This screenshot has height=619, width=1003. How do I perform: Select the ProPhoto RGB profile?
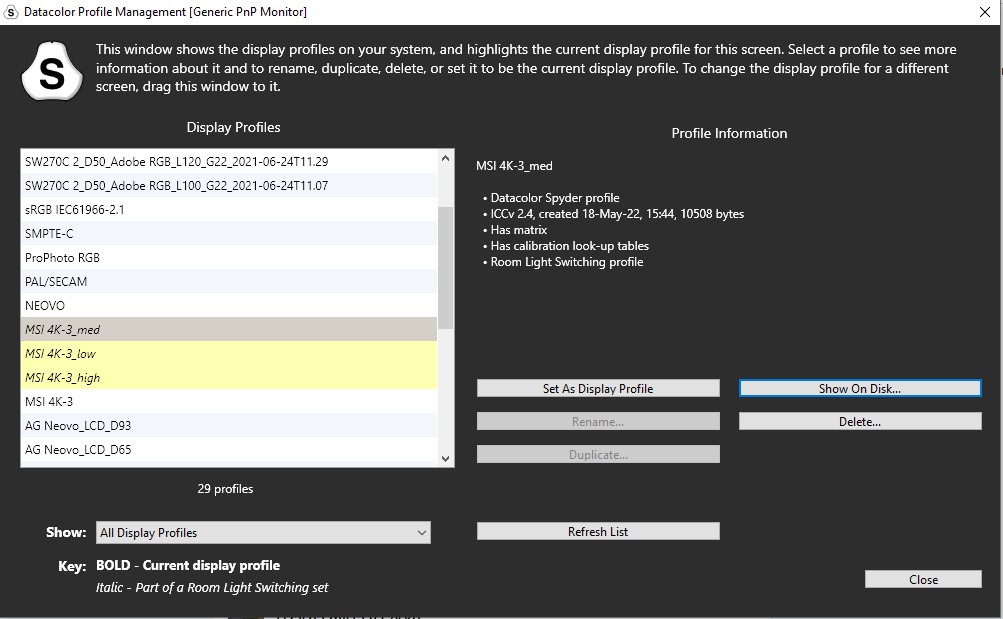coord(229,258)
